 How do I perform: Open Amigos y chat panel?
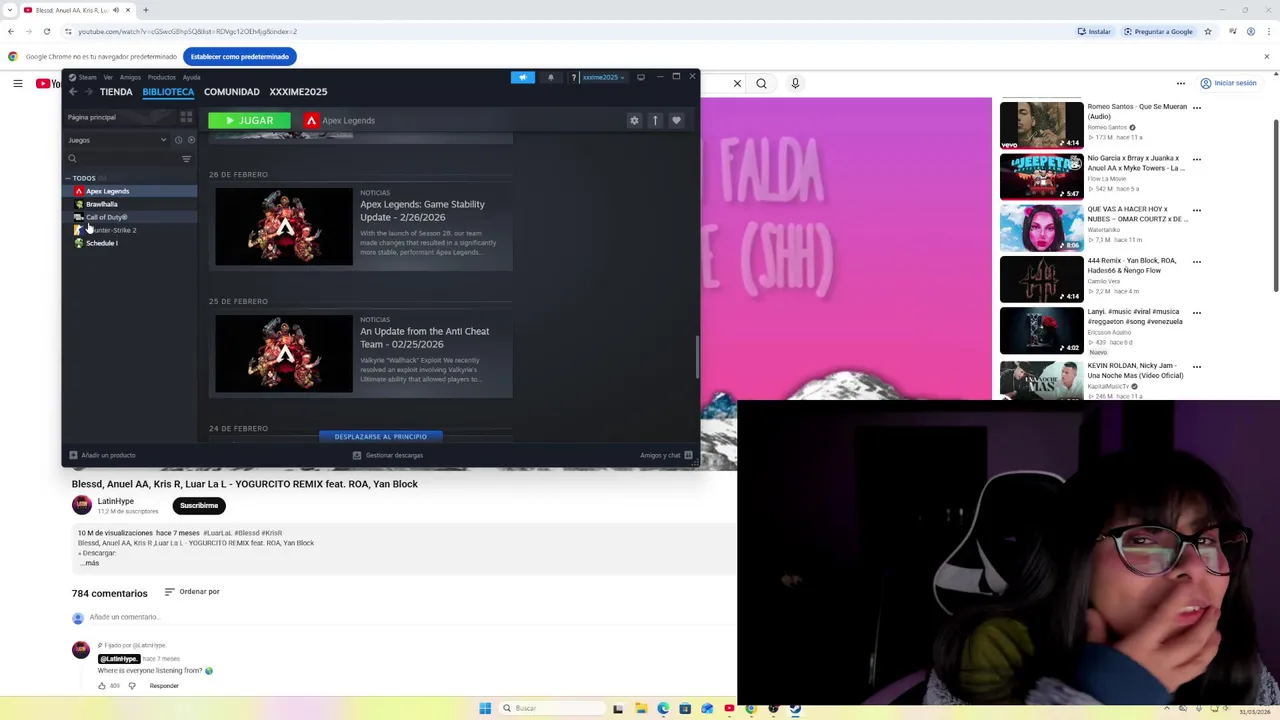[x=666, y=455]
